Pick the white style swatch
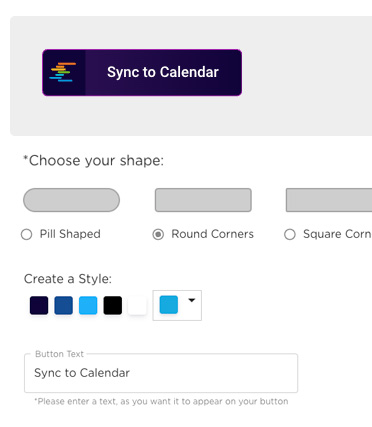Image resolution: width=372 pixels, height=427 pixels. tap(137, 305)
